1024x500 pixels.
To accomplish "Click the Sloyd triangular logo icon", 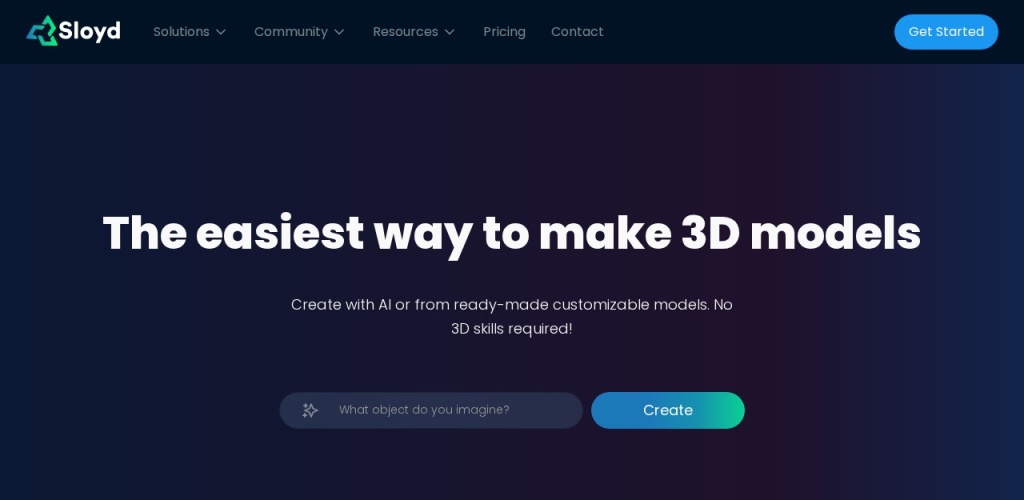I will point(41,31).
